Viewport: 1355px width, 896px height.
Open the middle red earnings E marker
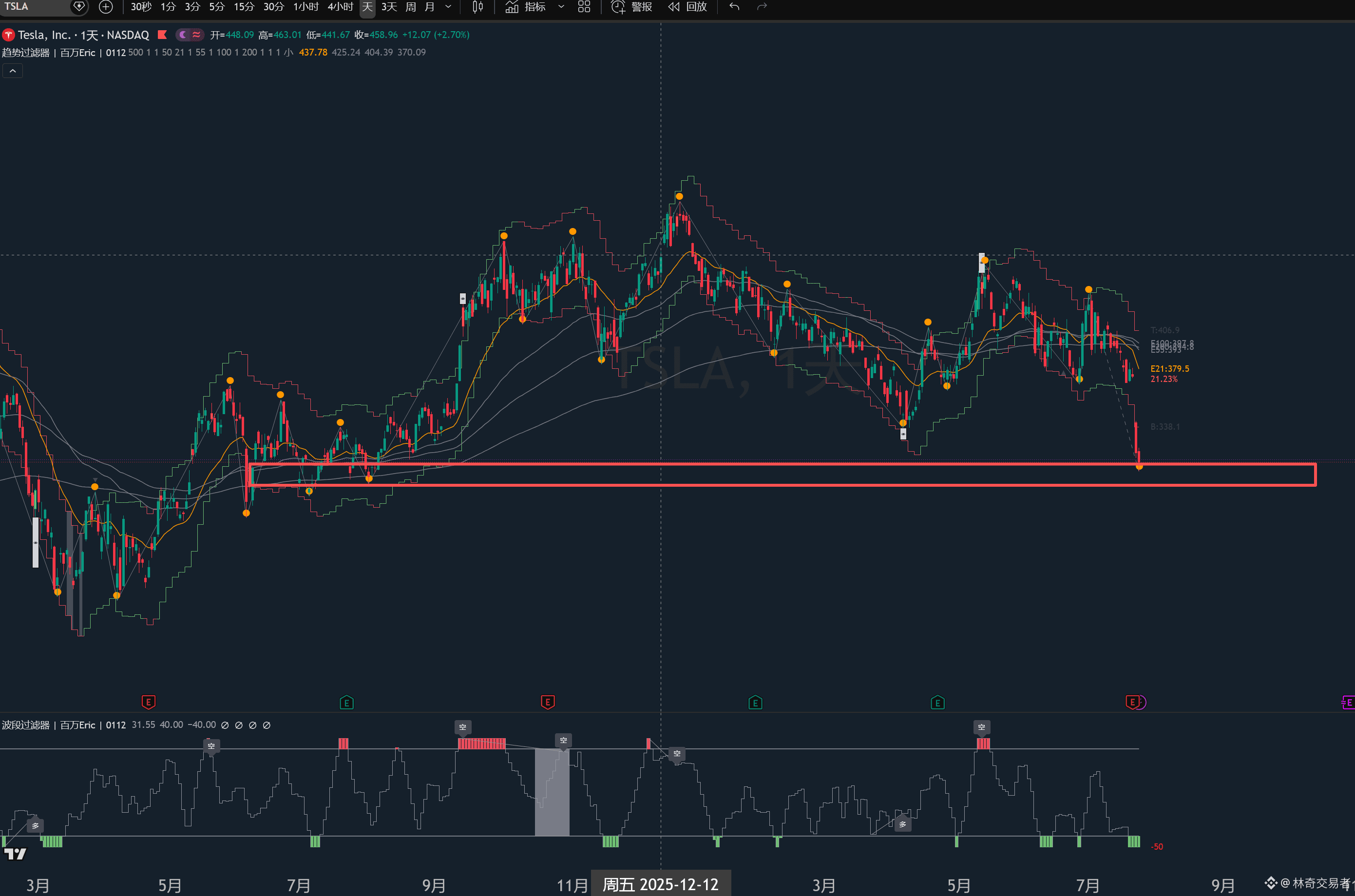pos(548,702)
